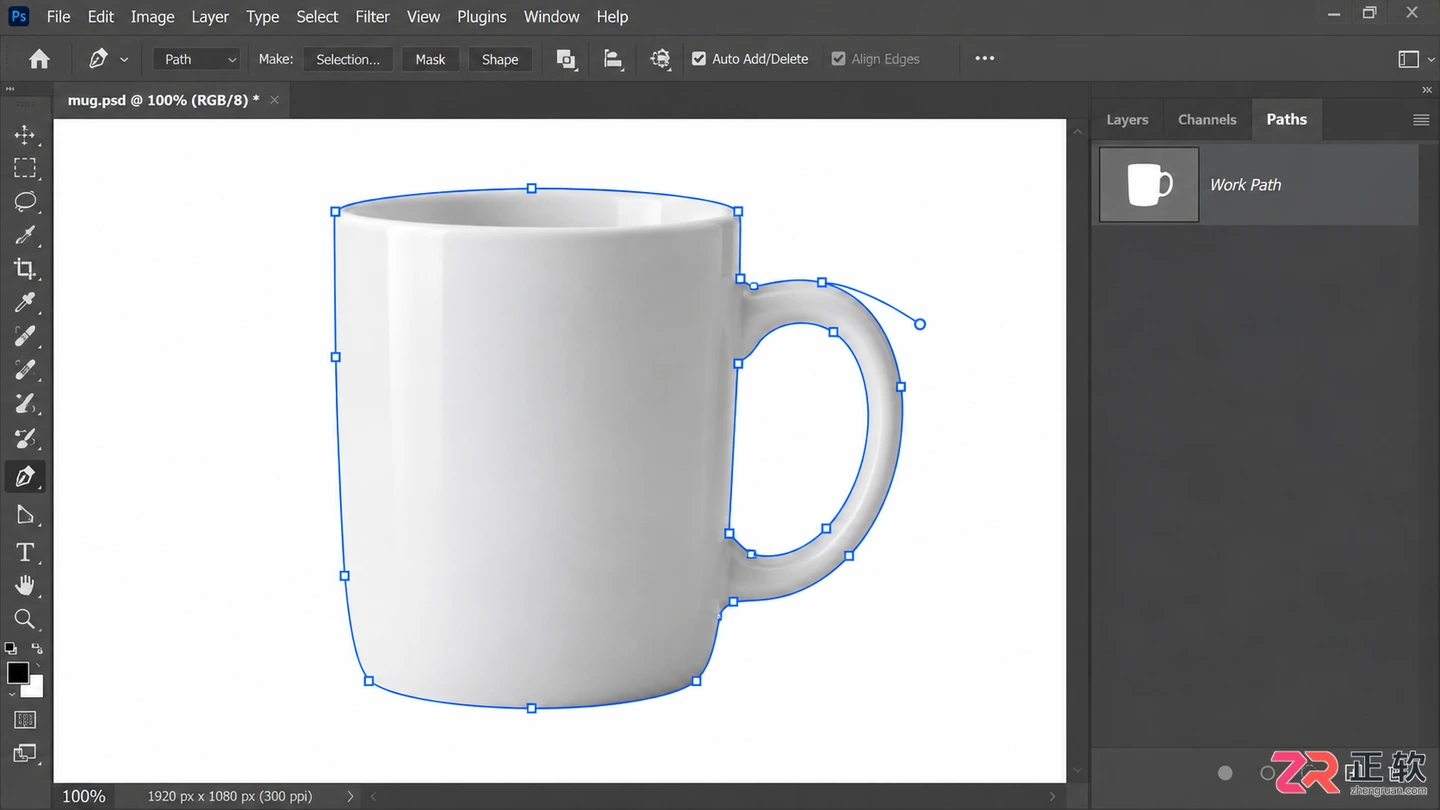Click the Shape button
1440x810 pixels.
[x=500, y=59]
